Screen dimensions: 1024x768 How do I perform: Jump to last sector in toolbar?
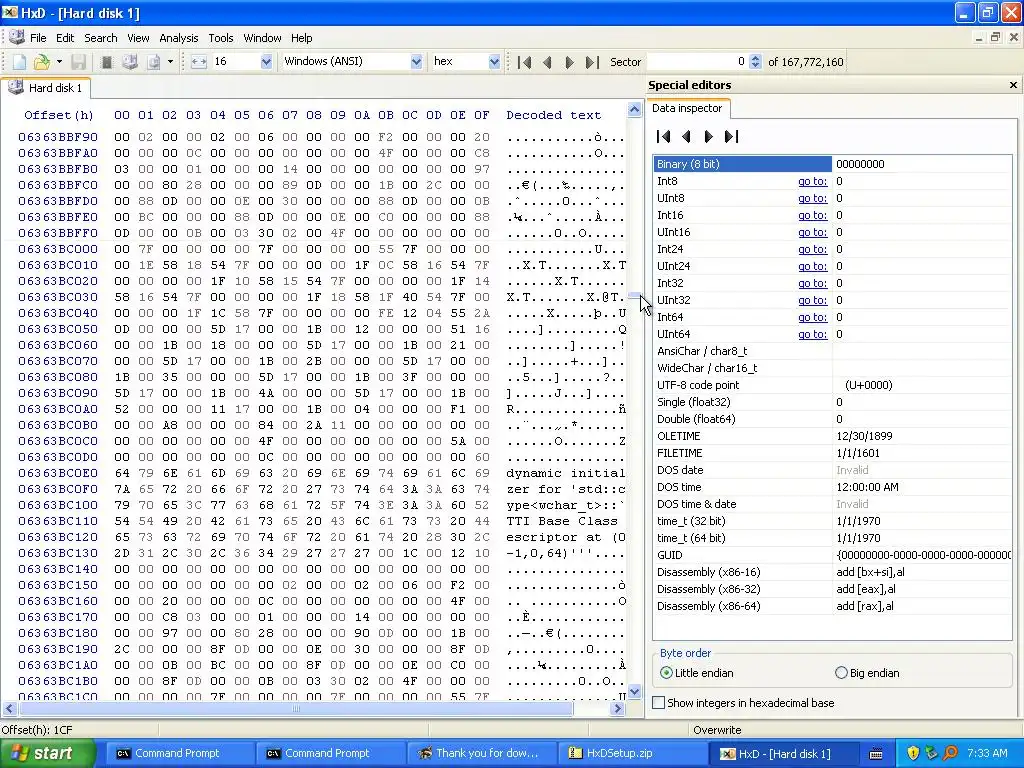(592, 62)
